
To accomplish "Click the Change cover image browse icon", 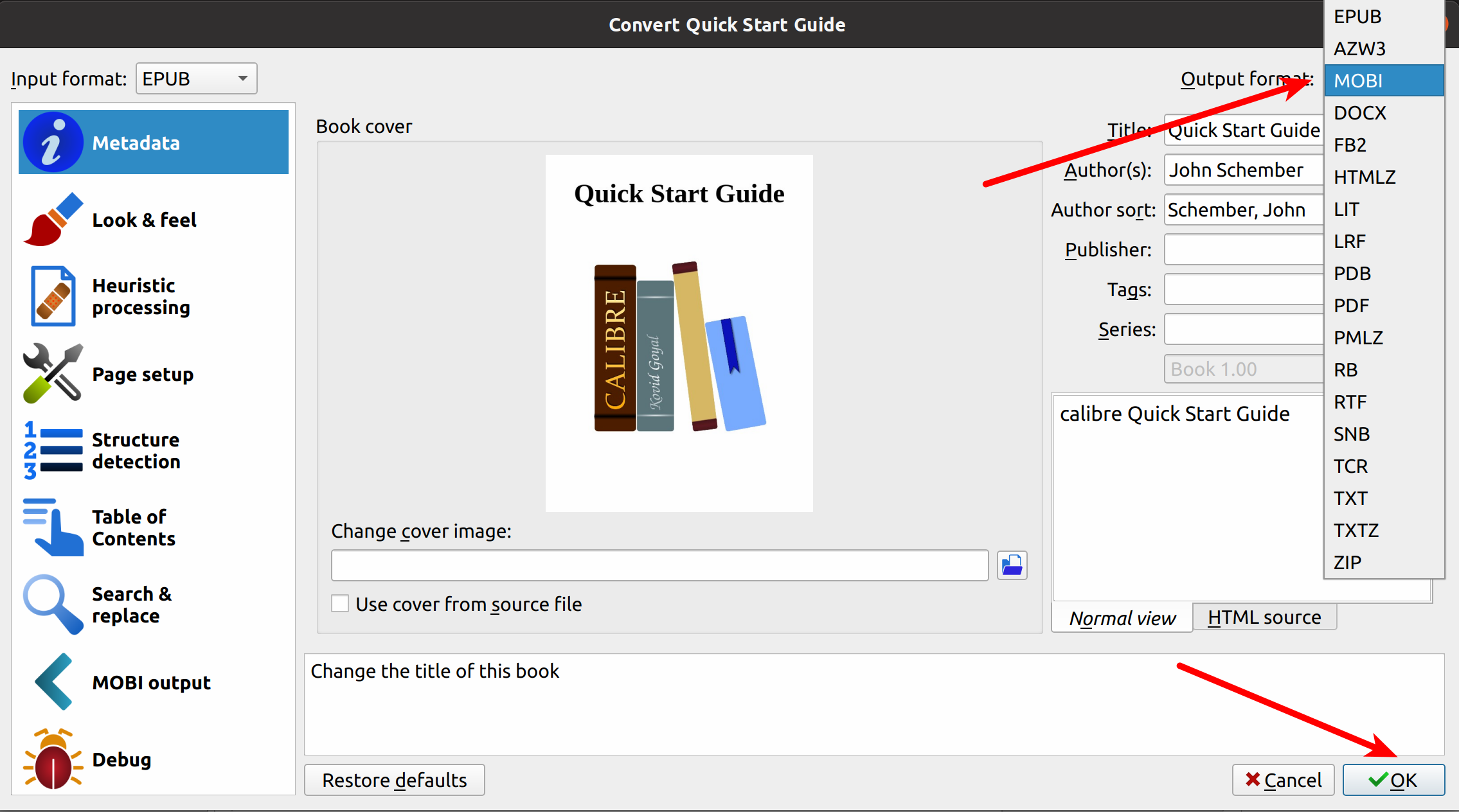I will tap(1012, 565).
